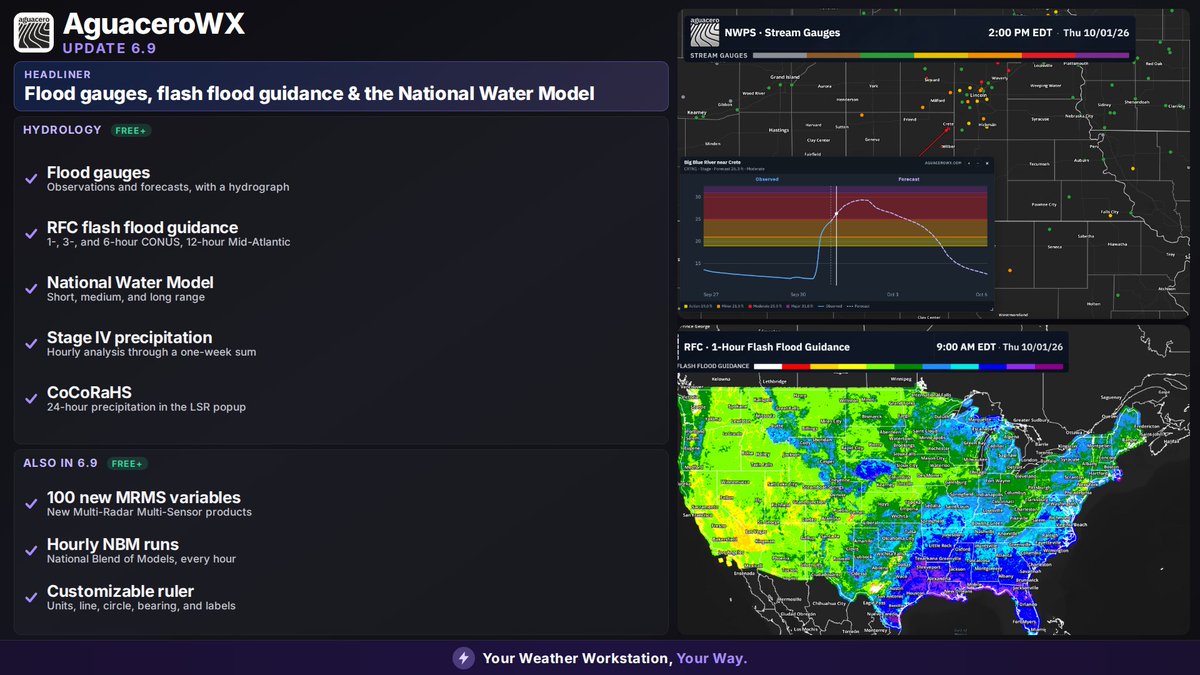This screenshot has width=1200, height=675.
Task: Click the Major stage swatch in hydrograph legend
Action: (788, 306)
